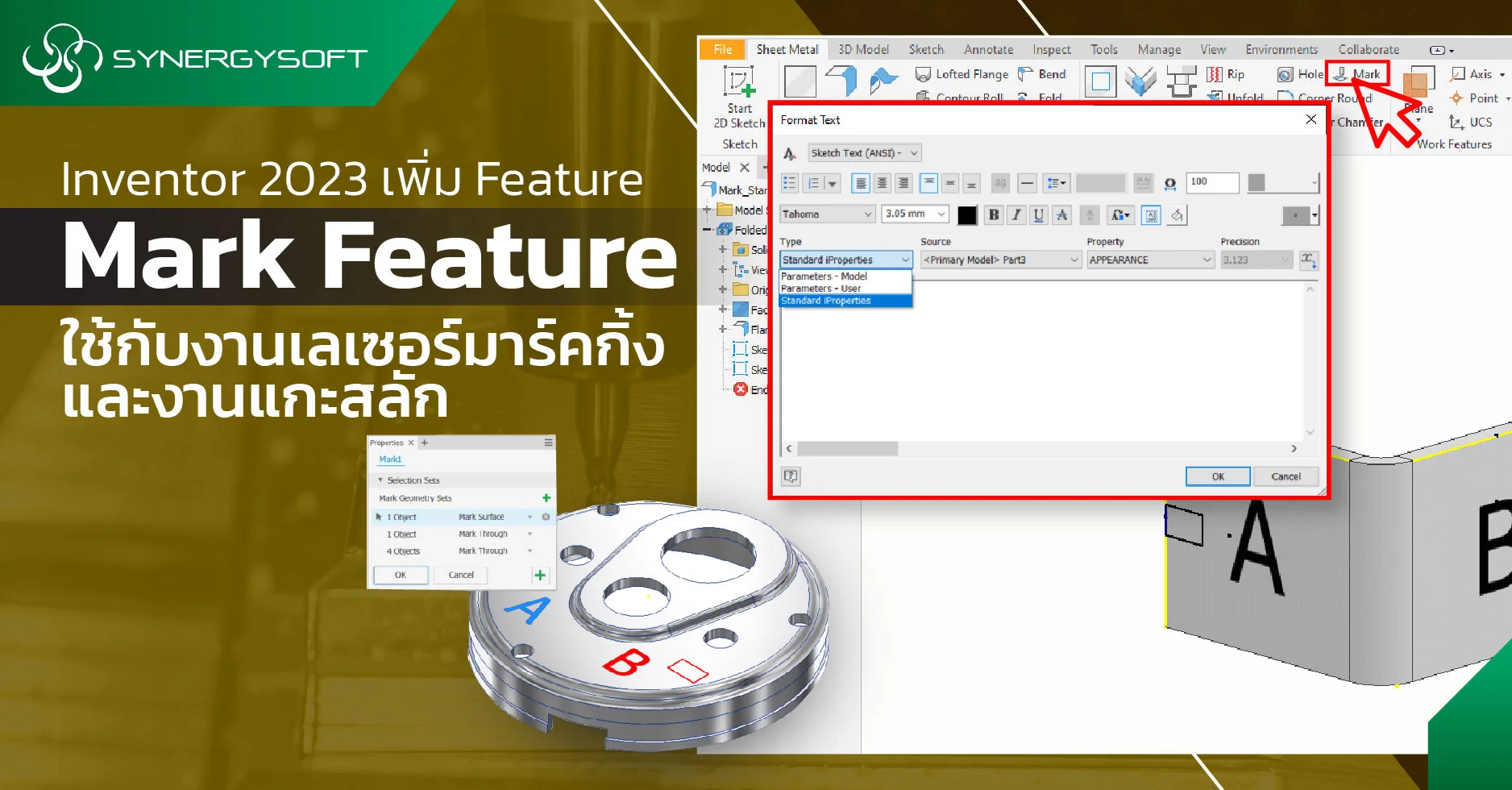This screenshot has height=790, width=1512.
Task: Click the add parameter icon beside Precision
Action: coord(1308,260)
